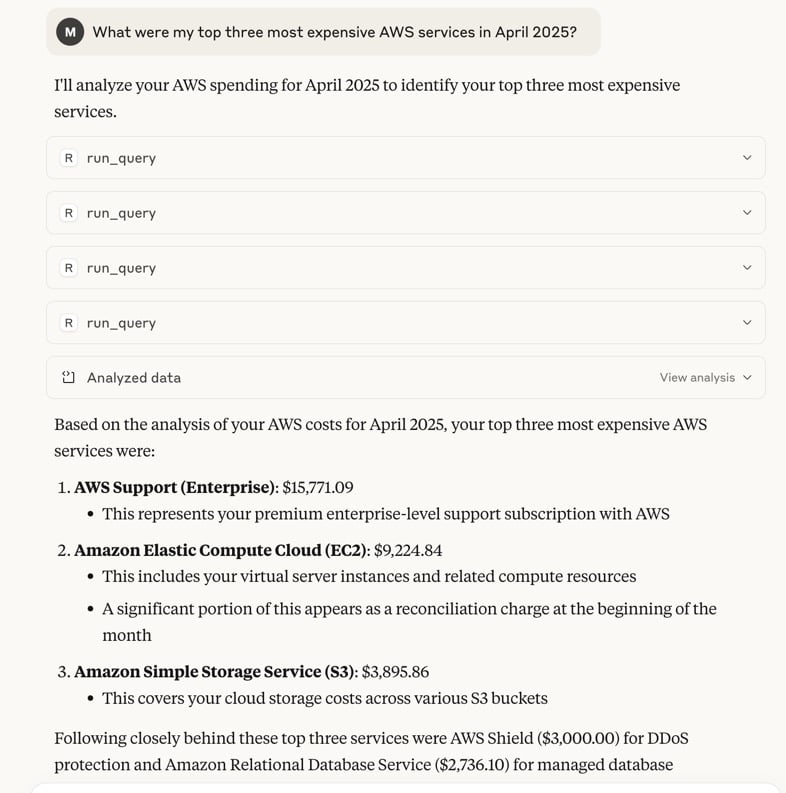Click the AWS Support (Enterprise) heading
The height and width of the screenshot is (793, 786).
click(x=176, y=487)
